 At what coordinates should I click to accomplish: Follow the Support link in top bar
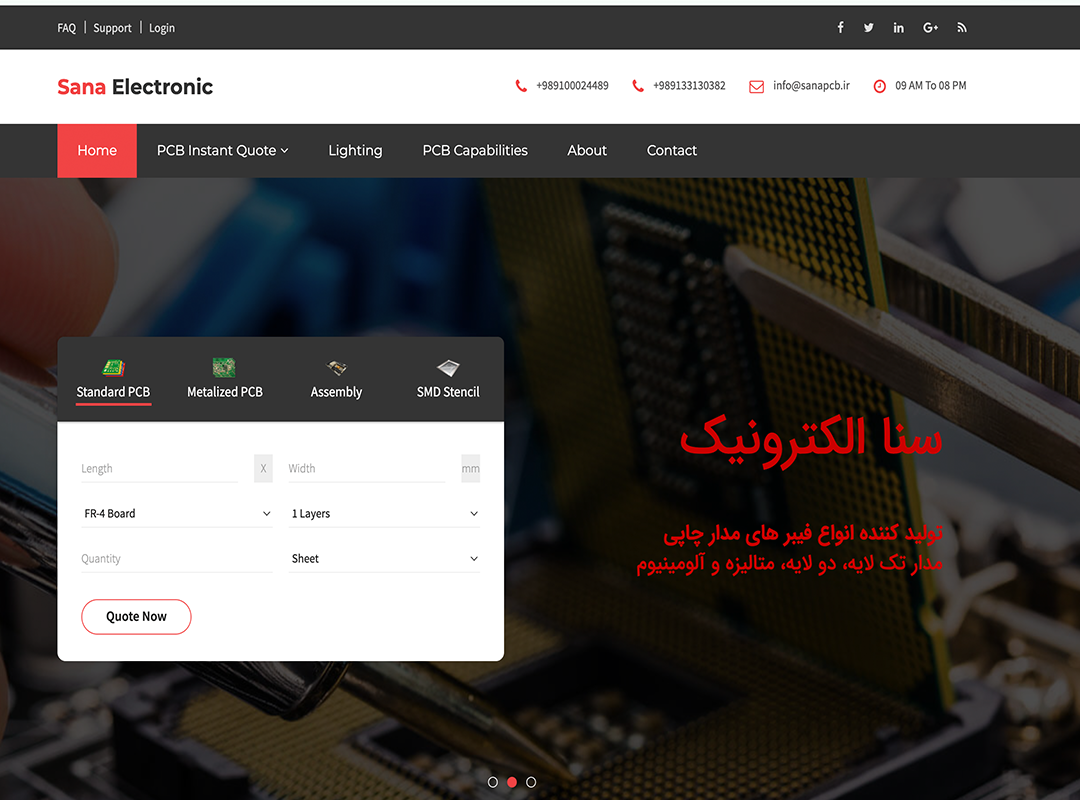[112, 28]
